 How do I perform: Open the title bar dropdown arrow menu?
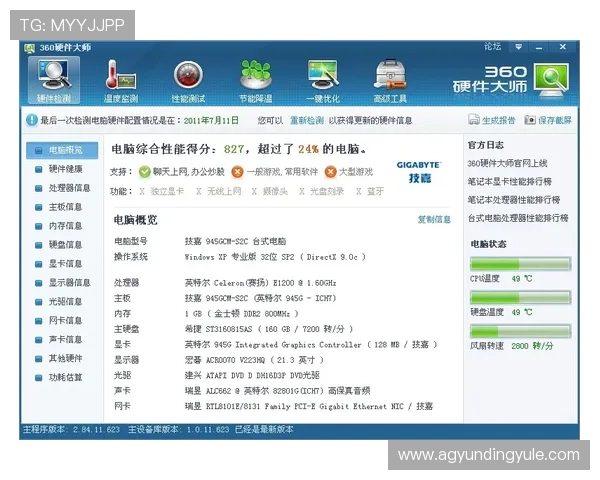(518, 47)
